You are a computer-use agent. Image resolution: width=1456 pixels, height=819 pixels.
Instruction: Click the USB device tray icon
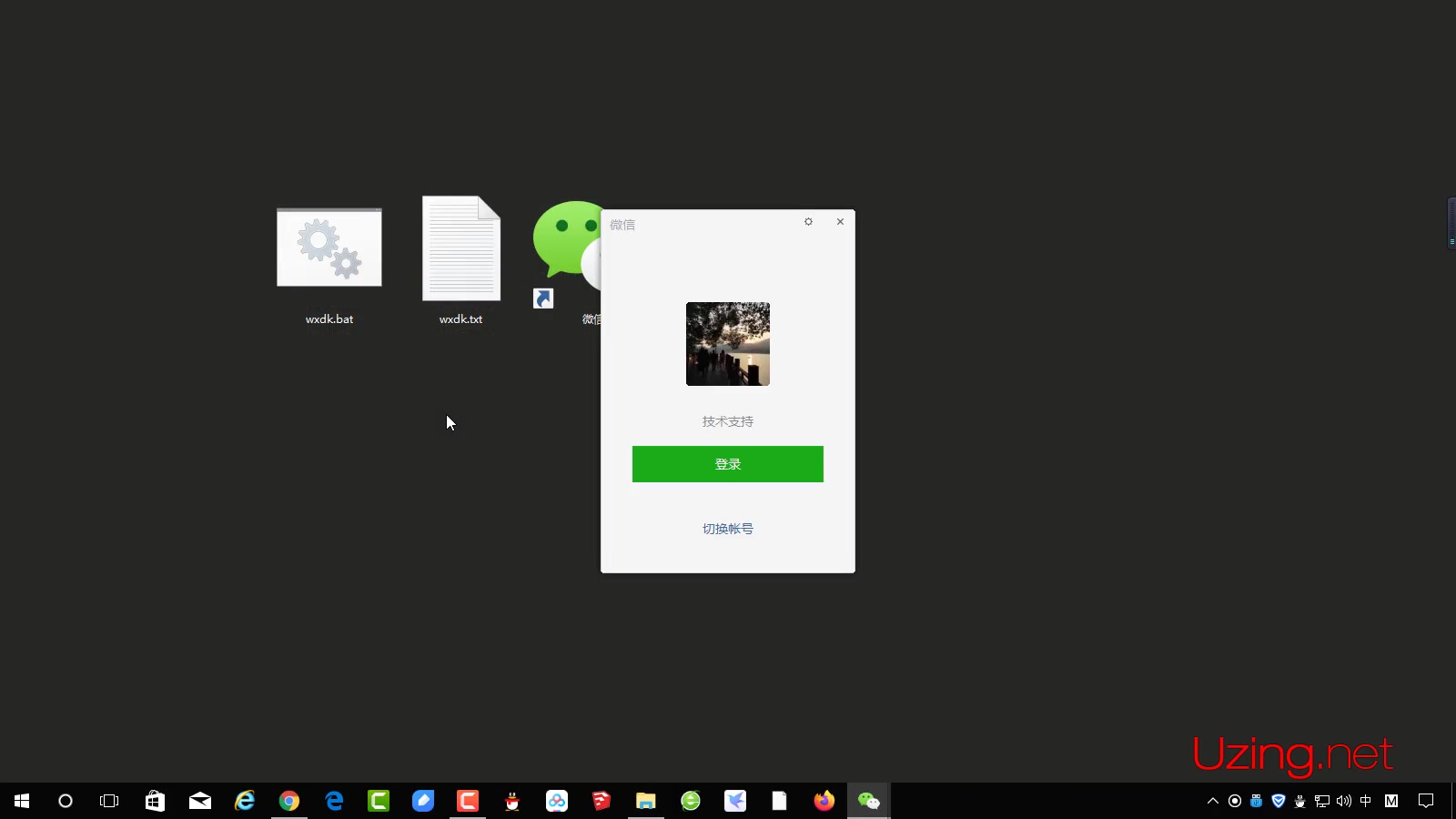(x=1257, y=801)
